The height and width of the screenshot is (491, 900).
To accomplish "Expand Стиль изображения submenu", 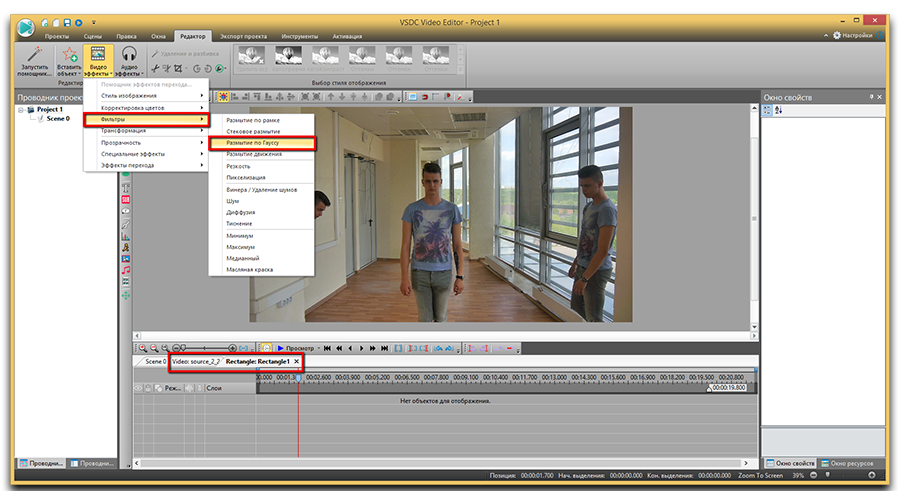I will (146, 95).
